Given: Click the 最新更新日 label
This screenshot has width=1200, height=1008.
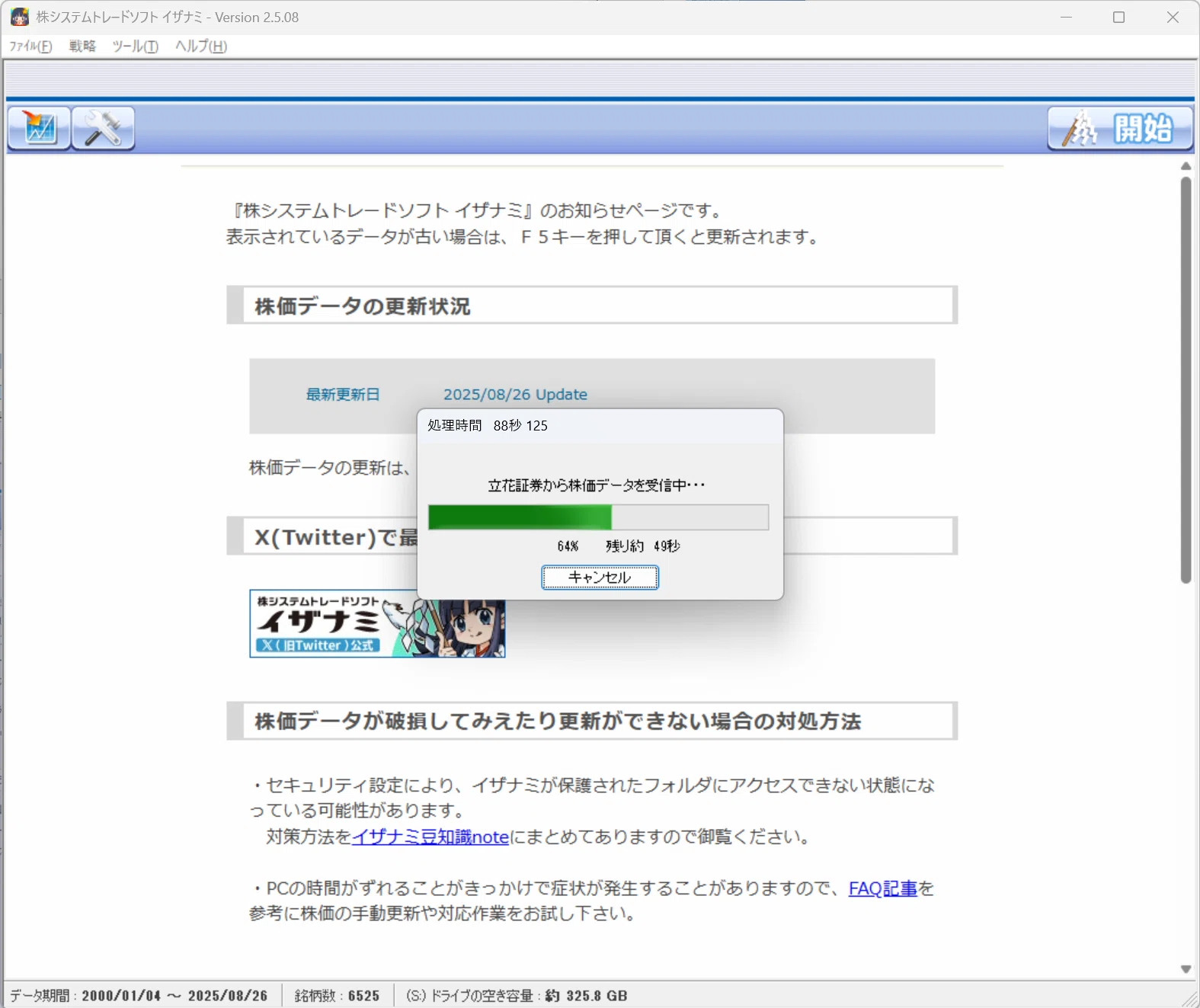Looking at the screenshot, I should point(343,395).
